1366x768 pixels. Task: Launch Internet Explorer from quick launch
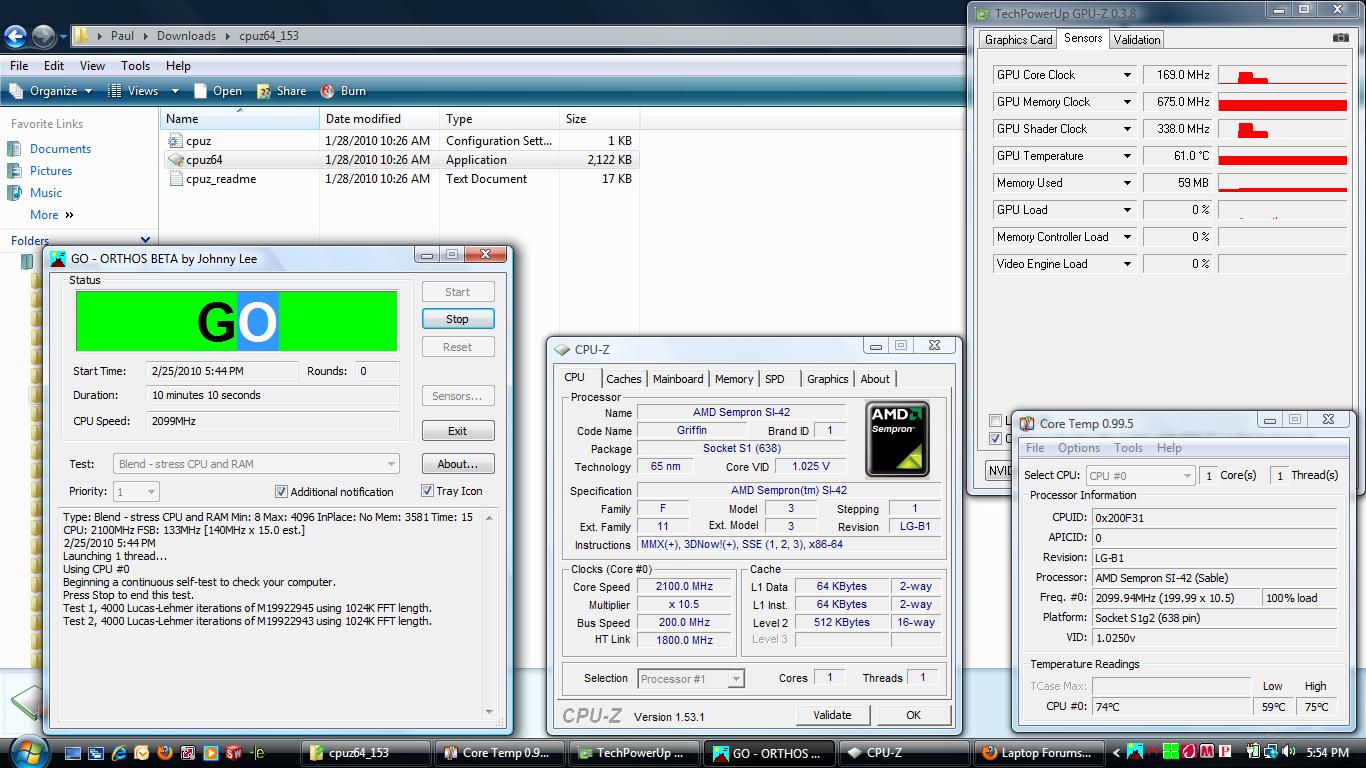[x=119, y=753]
